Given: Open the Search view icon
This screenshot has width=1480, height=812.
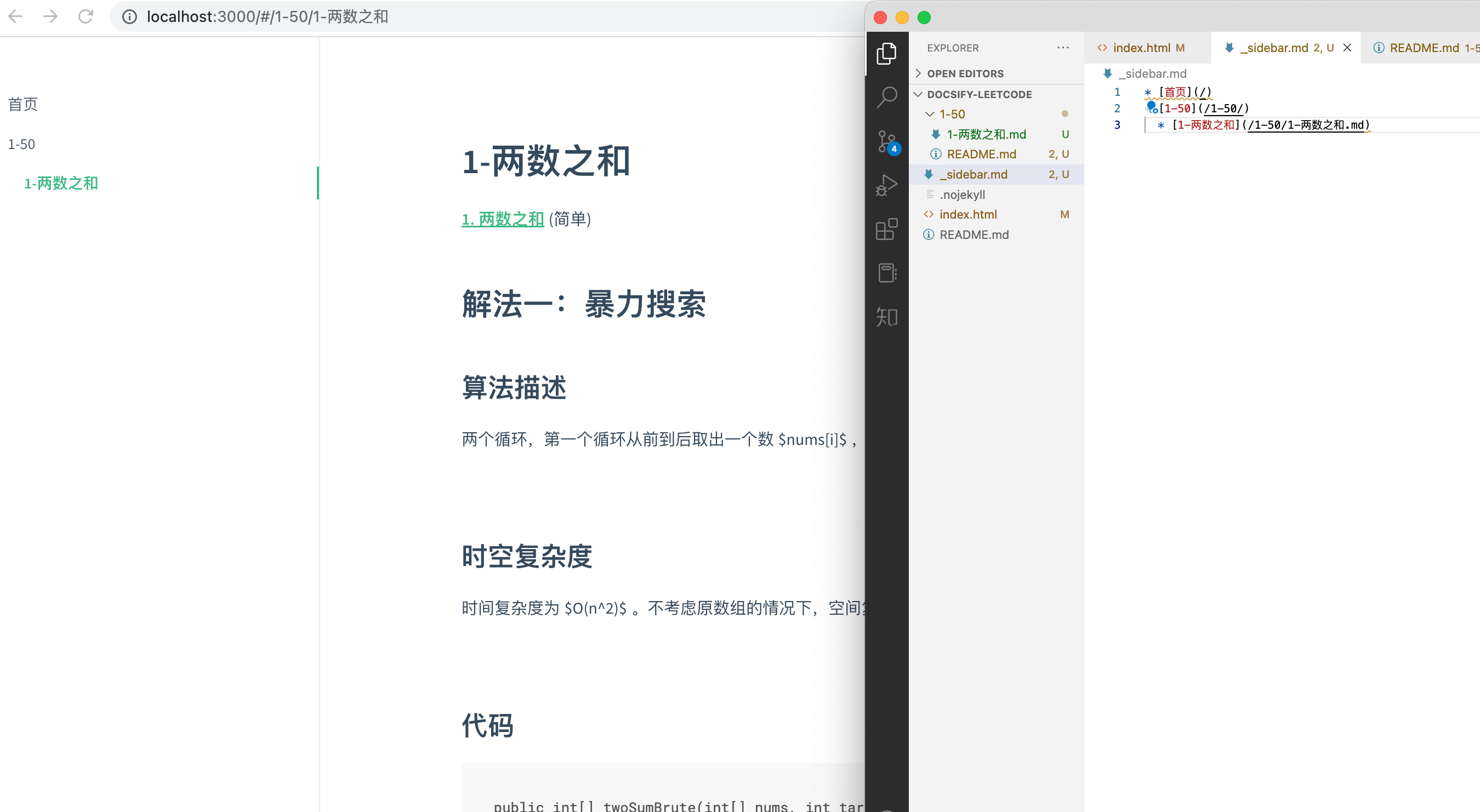Looking at the screenshot, I should click(x=886, y=96).
